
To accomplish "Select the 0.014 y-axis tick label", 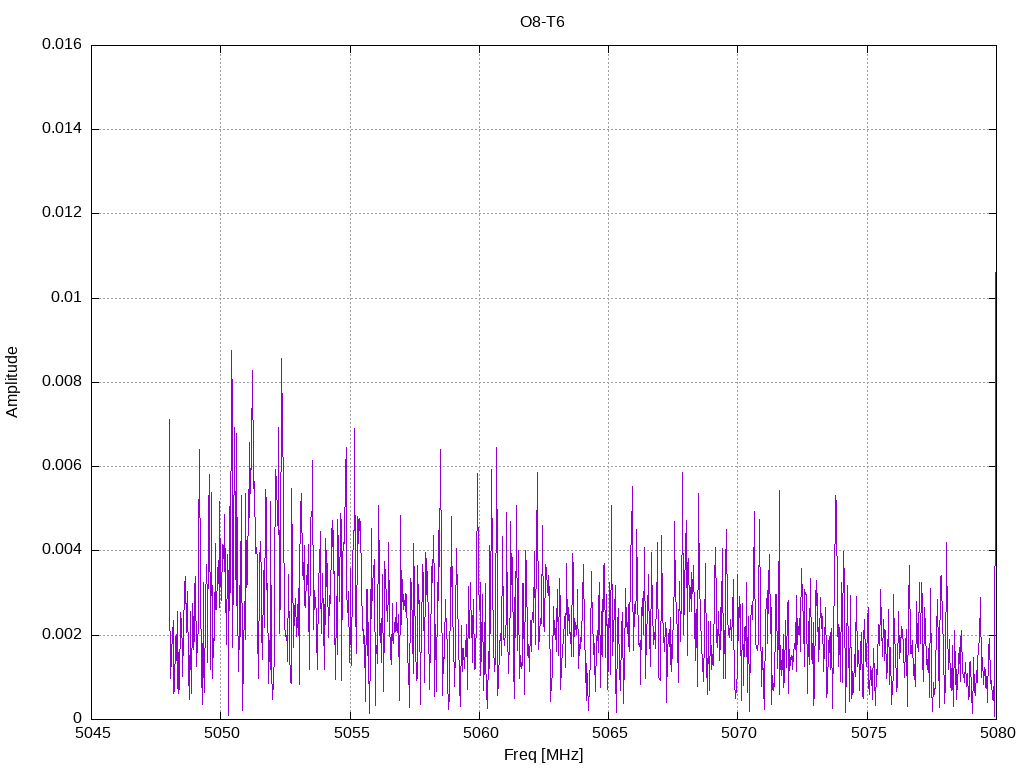I will click(x=62, y=129).
